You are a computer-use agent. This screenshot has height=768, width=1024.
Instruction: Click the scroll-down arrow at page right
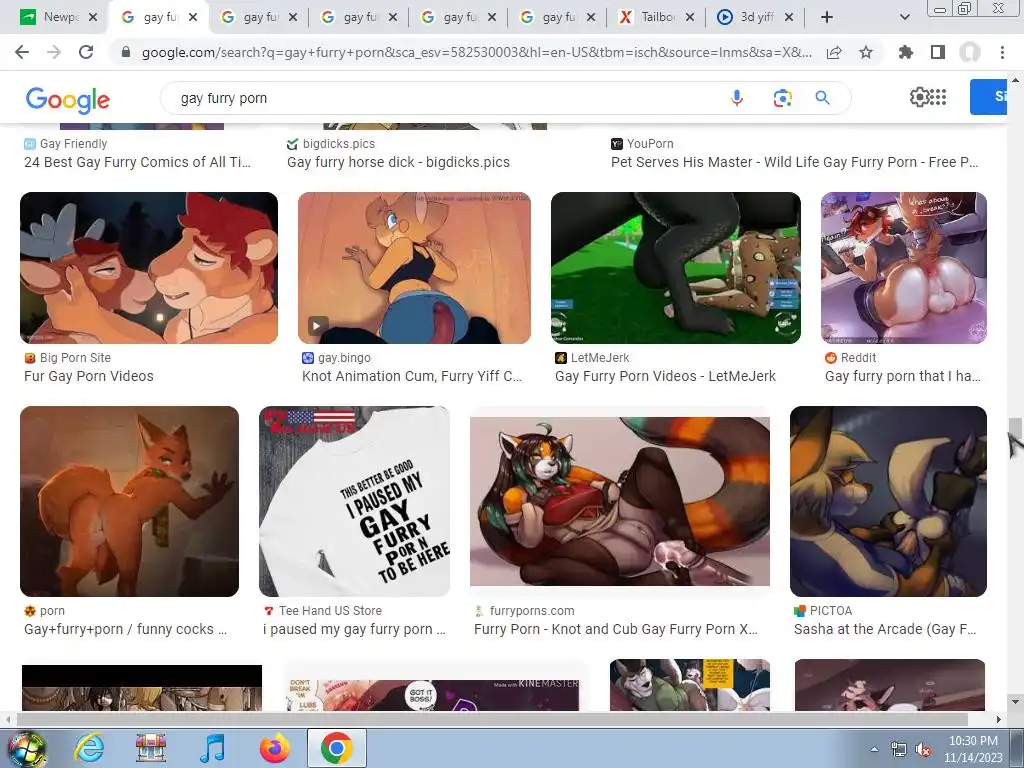point(1014,703)
